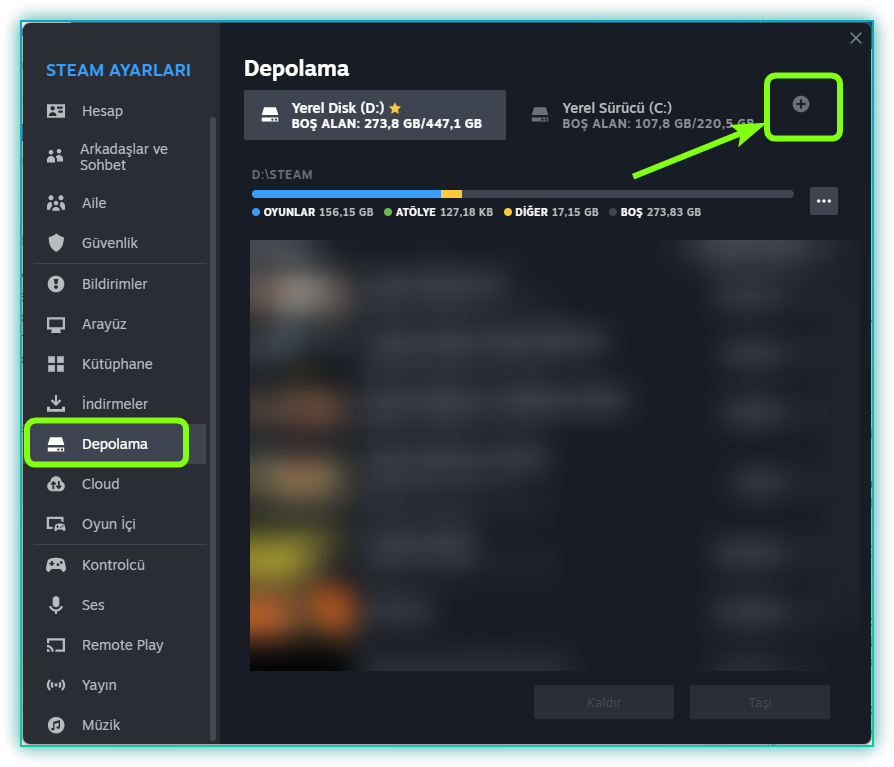Click the default-drive star next to Yerel Disk (D:)
894x767 pixels.
pos(395,108)
